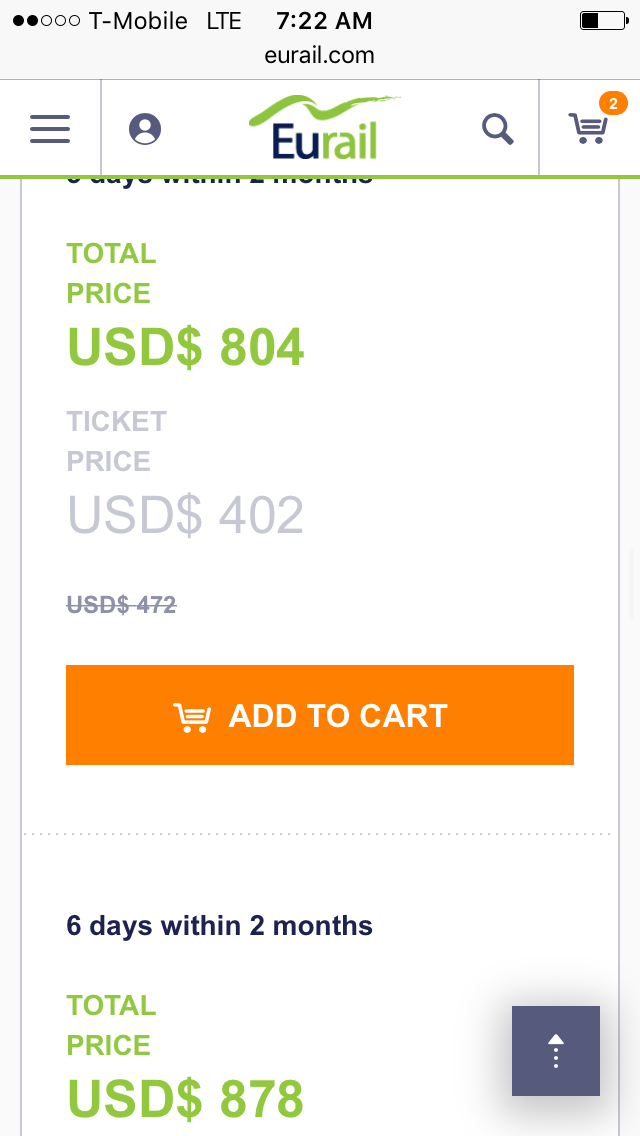Open the hamburger navigation menu
This screenshot has height=1136, width=640.
pyautogui.click(x=50, y=129)
